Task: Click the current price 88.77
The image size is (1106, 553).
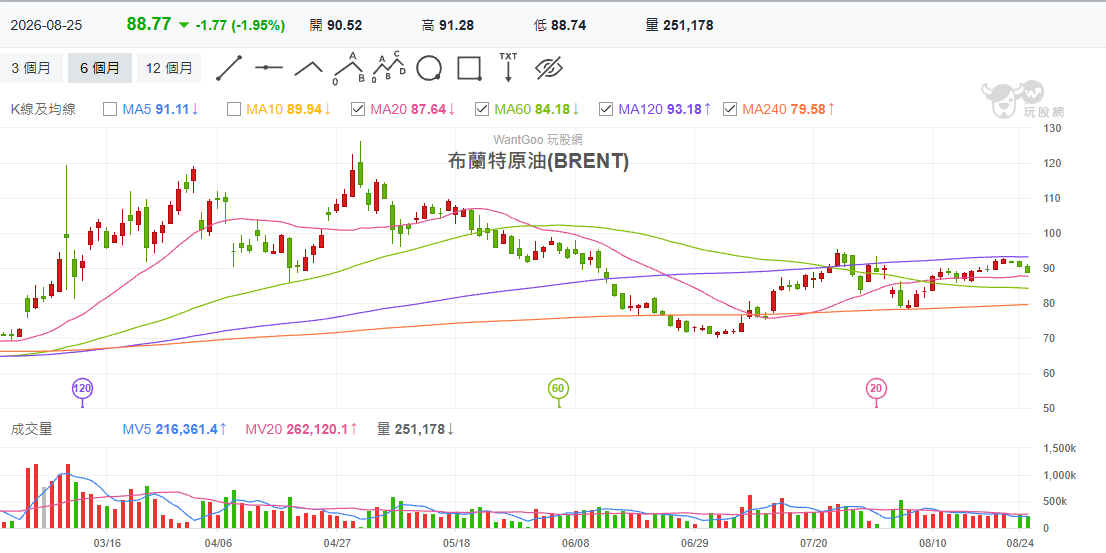Action: coord(149,24)
